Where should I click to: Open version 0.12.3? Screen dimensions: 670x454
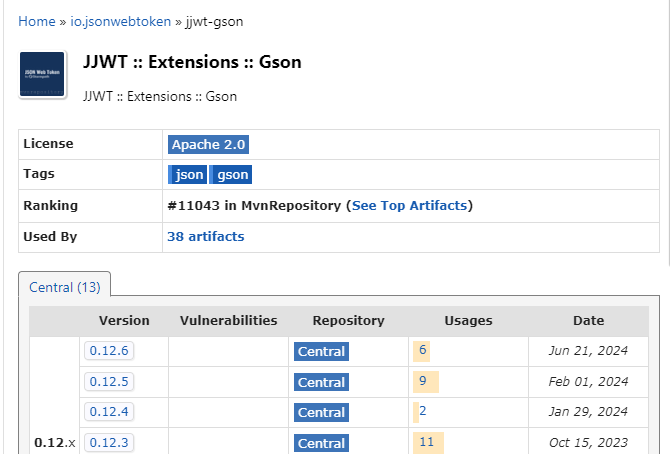(x=109, y=442)
